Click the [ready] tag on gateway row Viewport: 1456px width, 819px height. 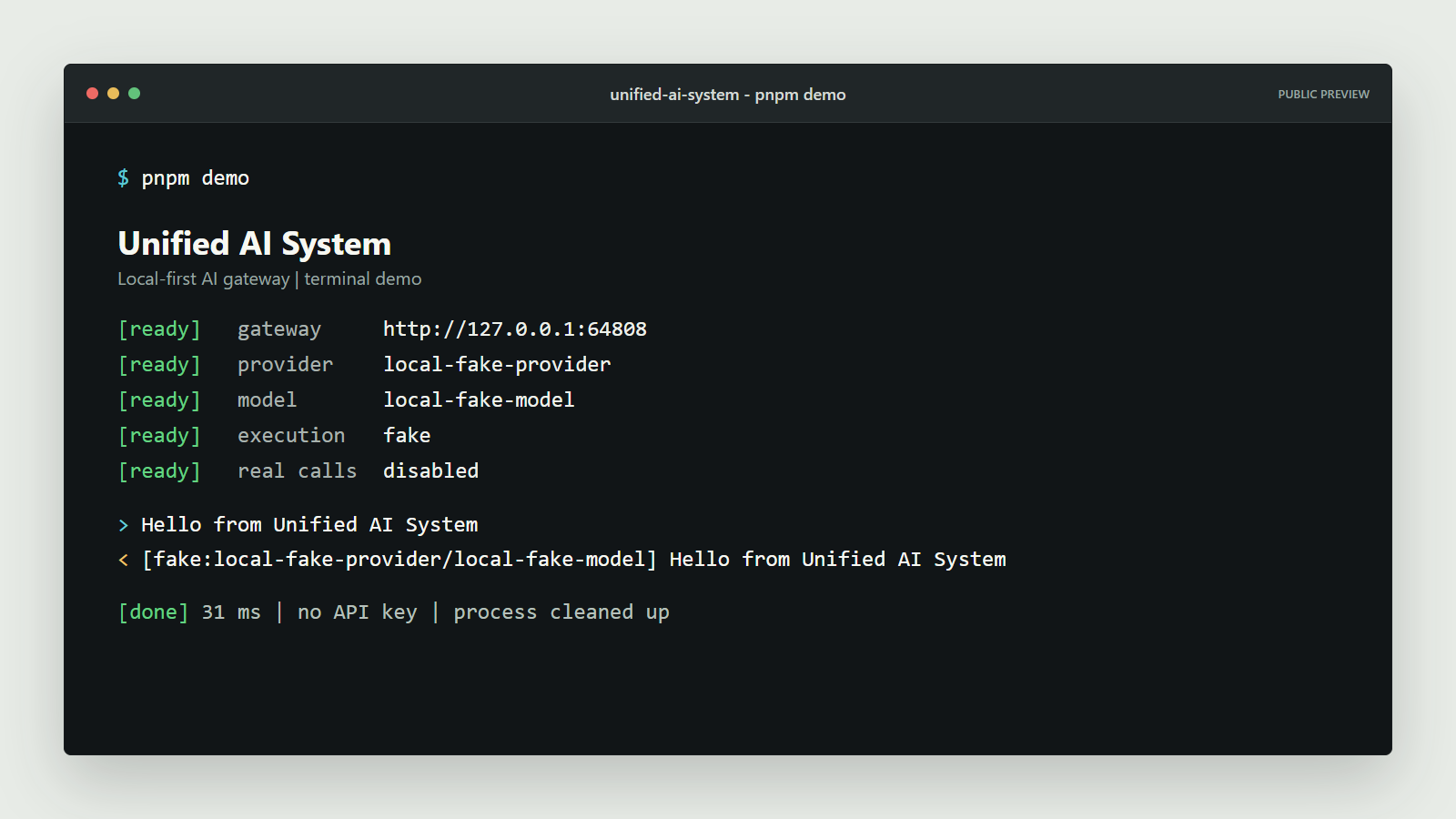click(x=159, y=329)
